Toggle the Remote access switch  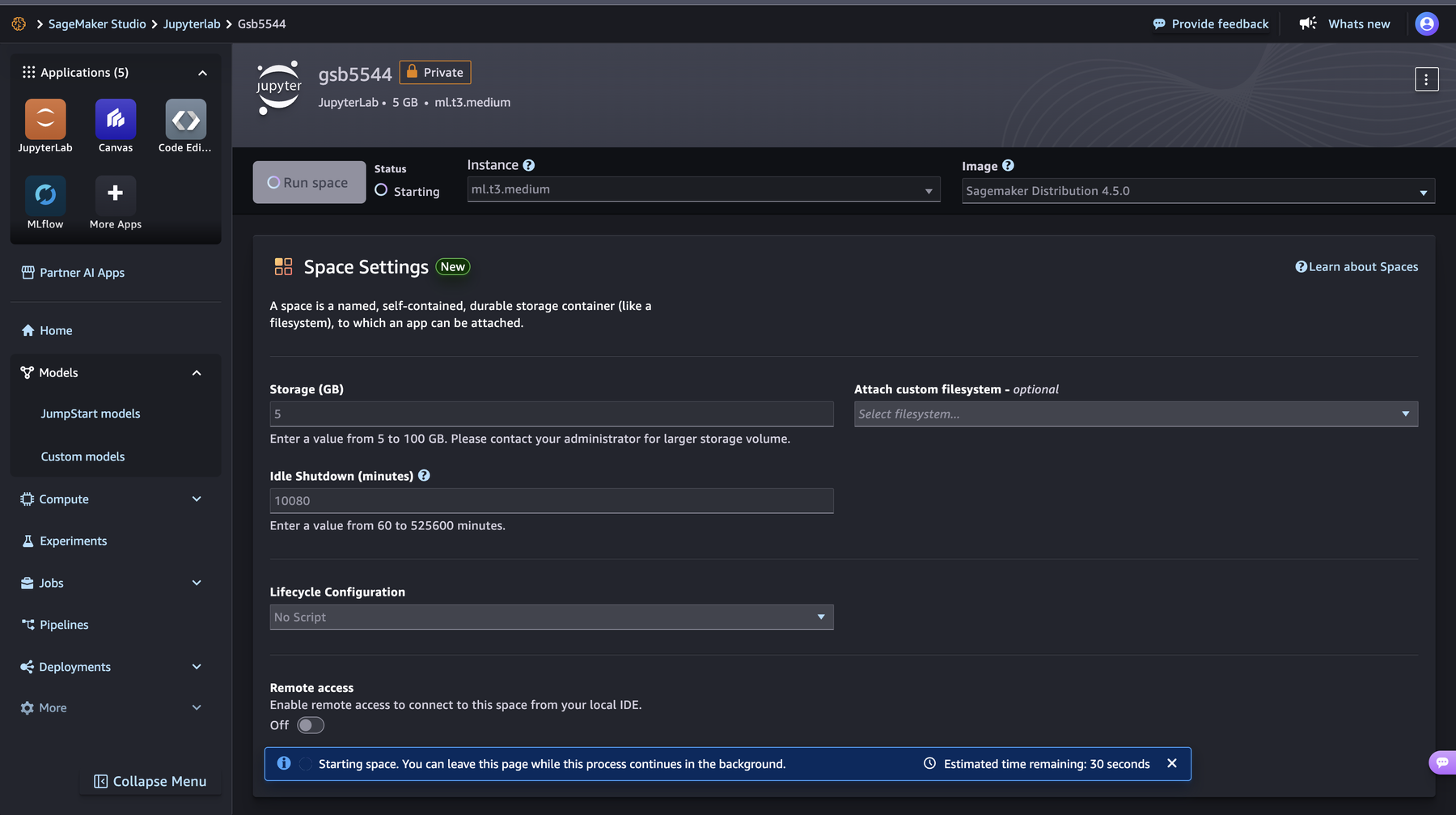point(311,725)
